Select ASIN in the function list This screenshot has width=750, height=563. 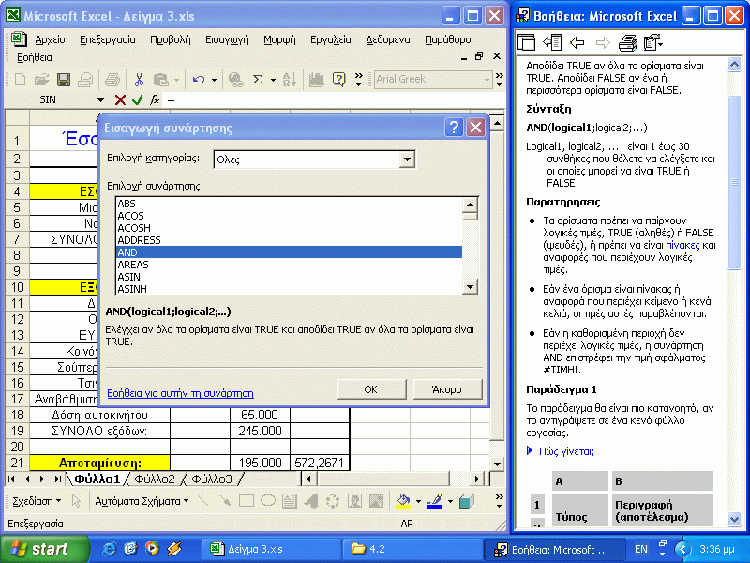point(289,277)
